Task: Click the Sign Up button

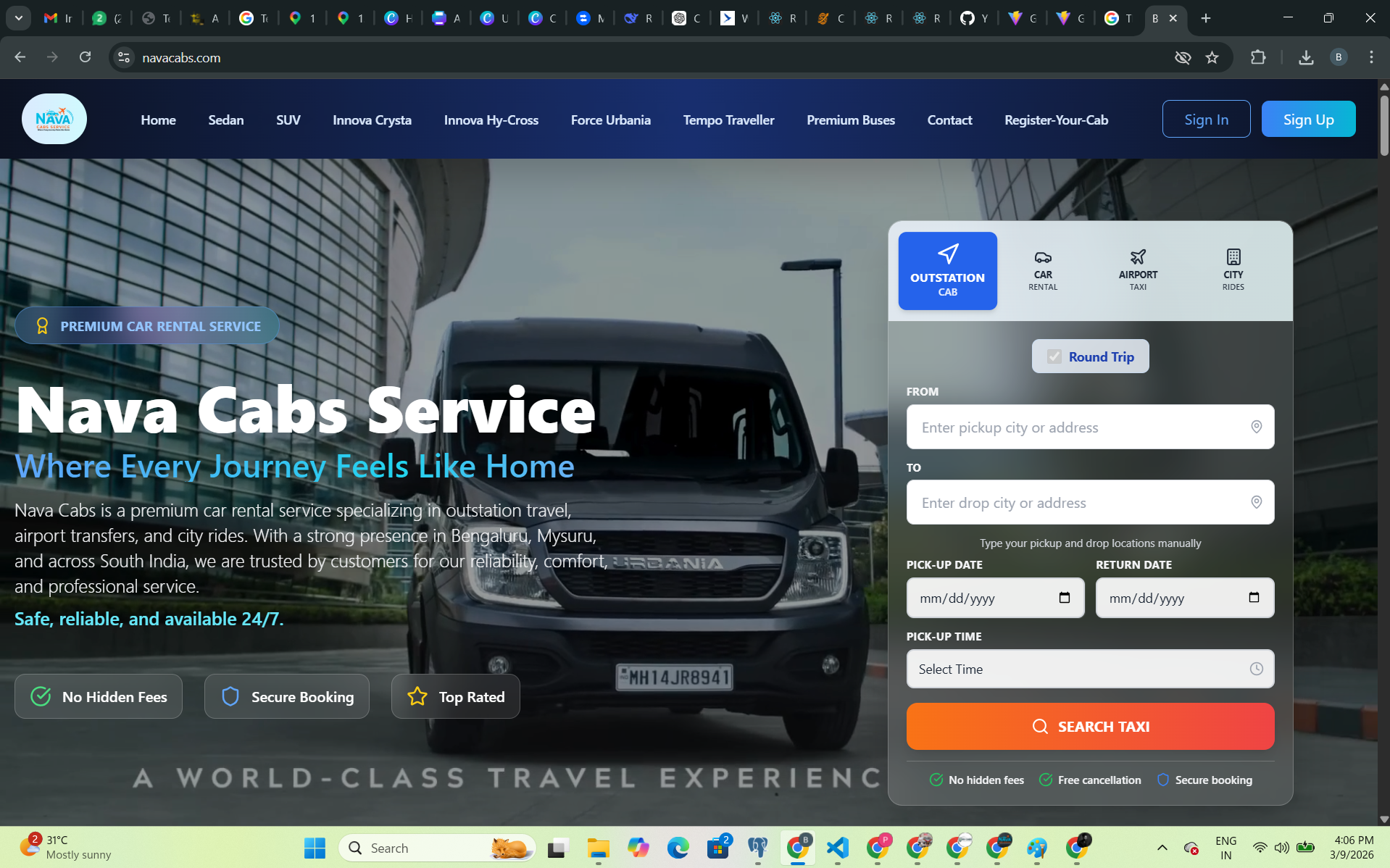Action: (1308, 119)
